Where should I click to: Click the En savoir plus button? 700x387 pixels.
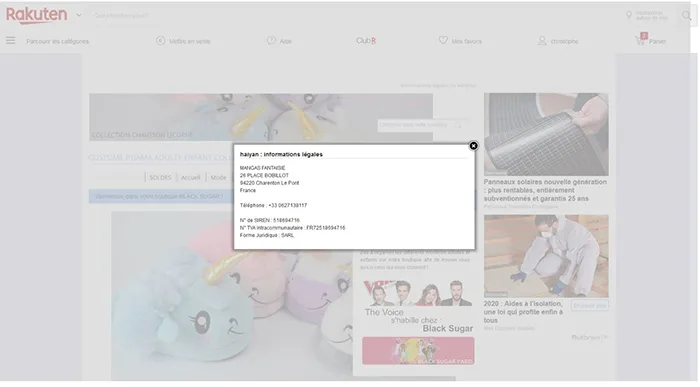click(x=590, y=306)
